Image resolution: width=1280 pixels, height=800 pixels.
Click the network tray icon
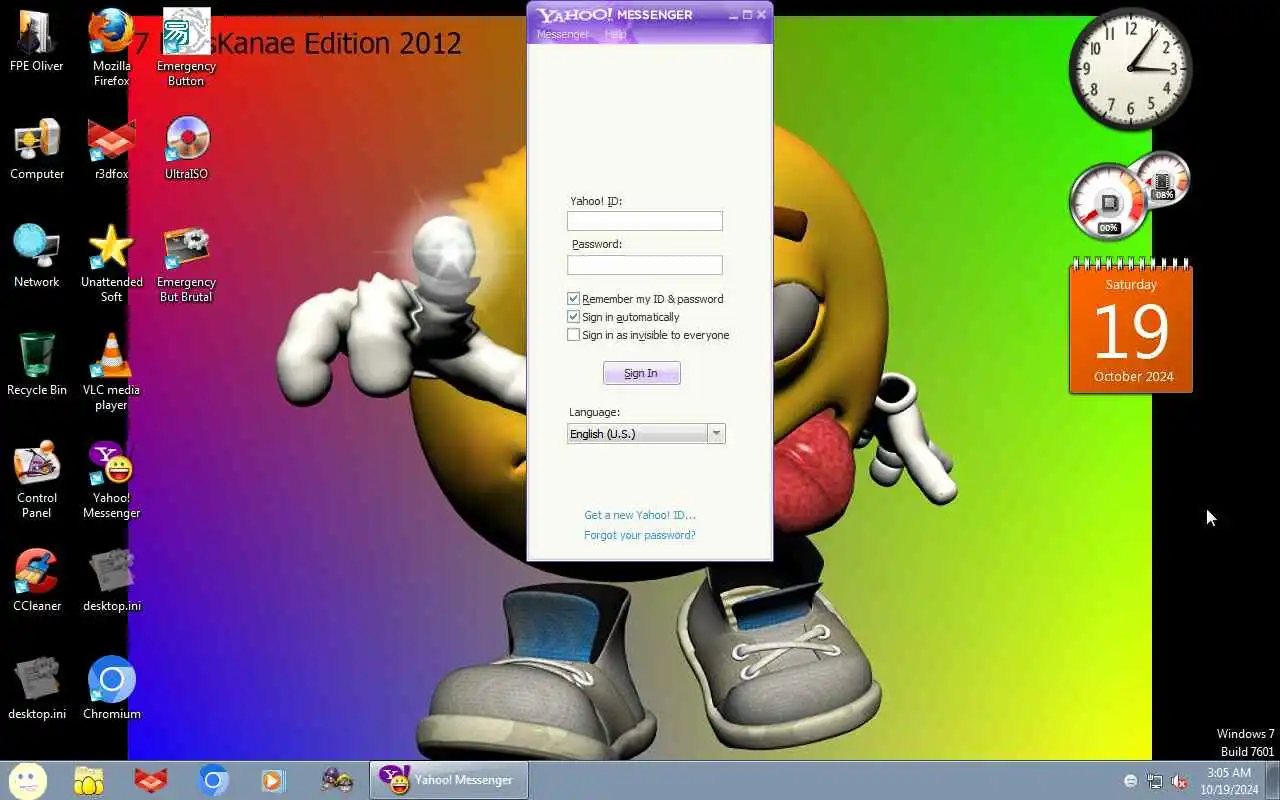tap(1155, 781)
